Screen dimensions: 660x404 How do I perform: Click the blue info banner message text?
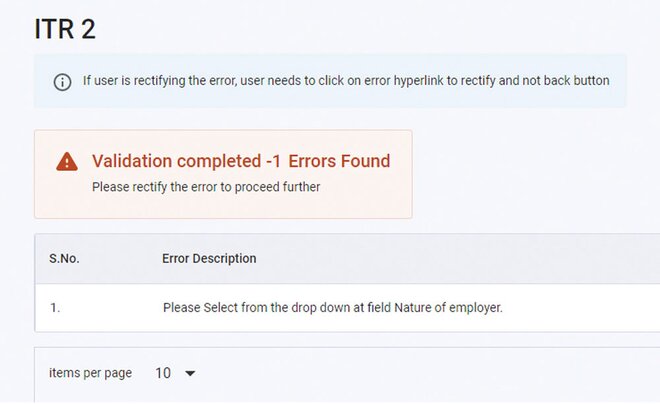[345, 81]
